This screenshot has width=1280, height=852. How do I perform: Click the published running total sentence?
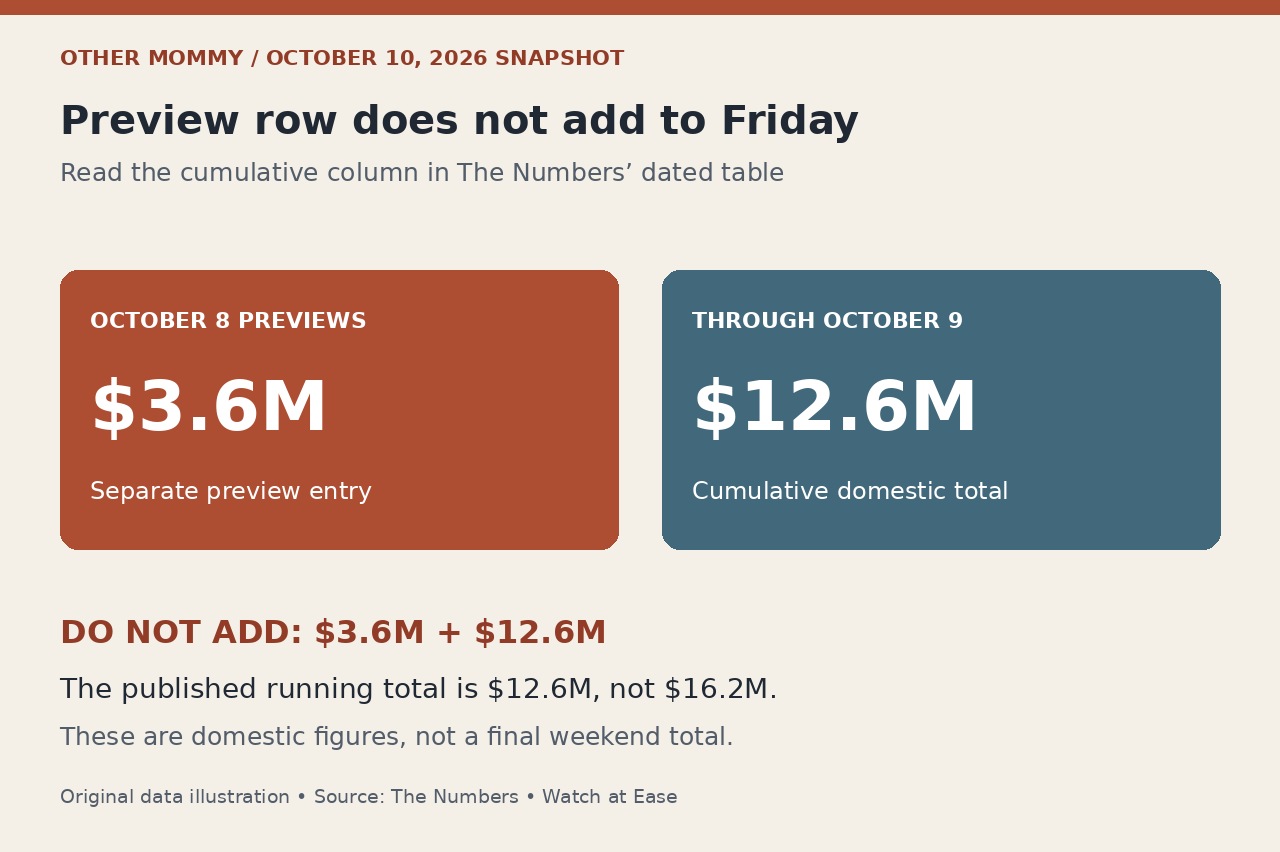[418, 690]
